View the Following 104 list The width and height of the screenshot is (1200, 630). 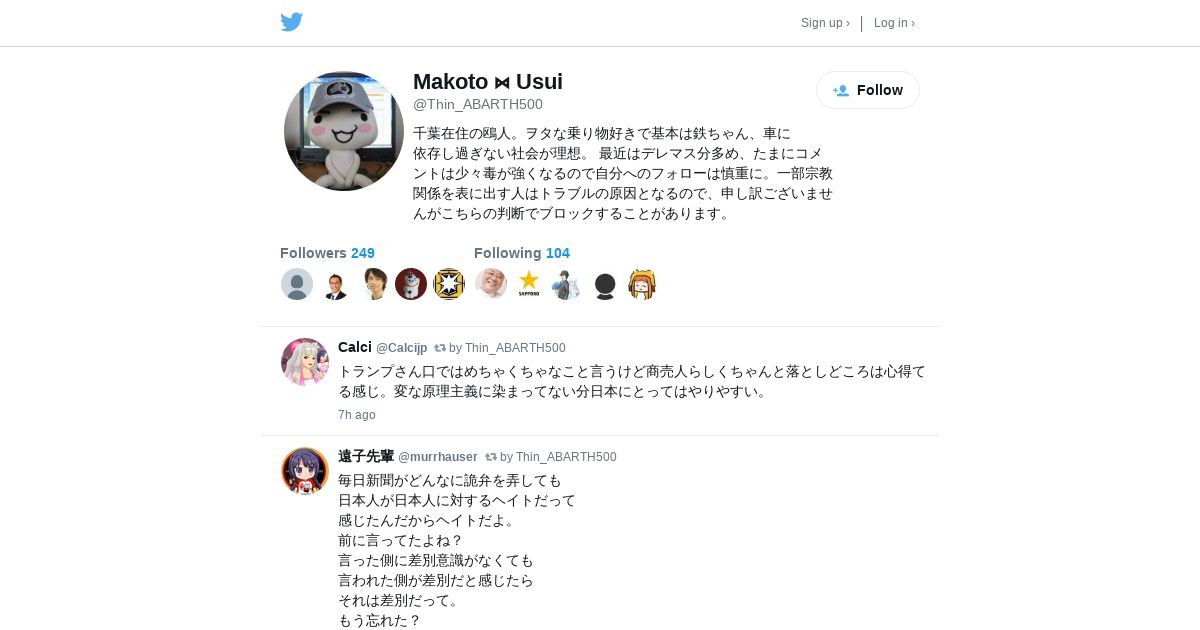click(522, 253)
